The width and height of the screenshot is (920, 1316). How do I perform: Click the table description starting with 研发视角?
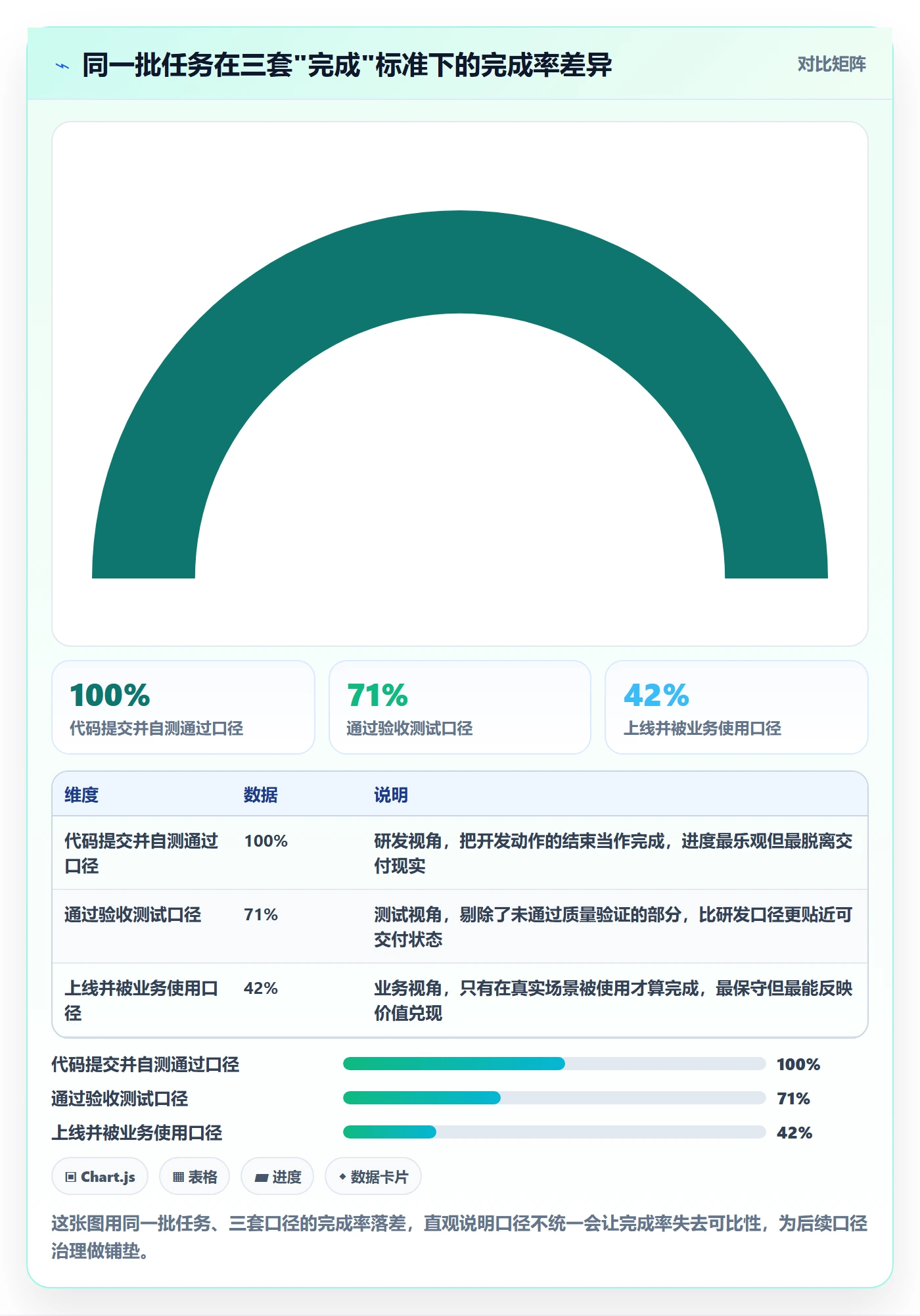(x=613, y=853)
